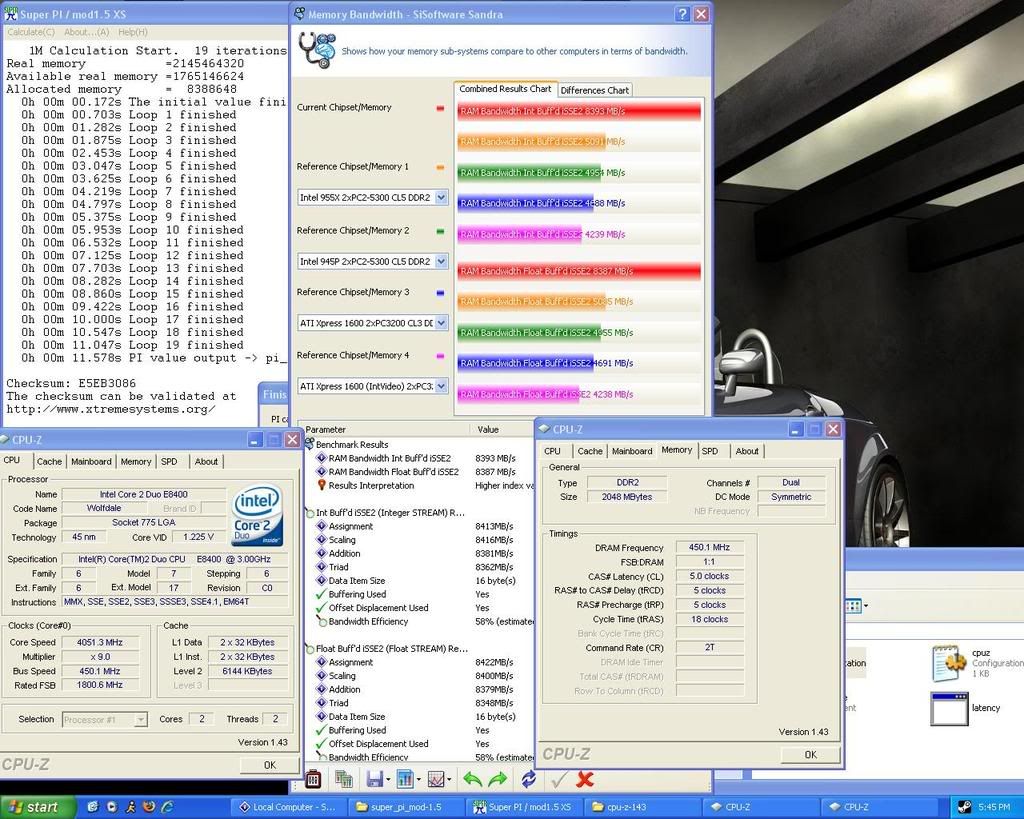Click the line graph icon in Sandra's toolbar
Viewport: 1024px width, 819px height.
click(x=436, y=779)
